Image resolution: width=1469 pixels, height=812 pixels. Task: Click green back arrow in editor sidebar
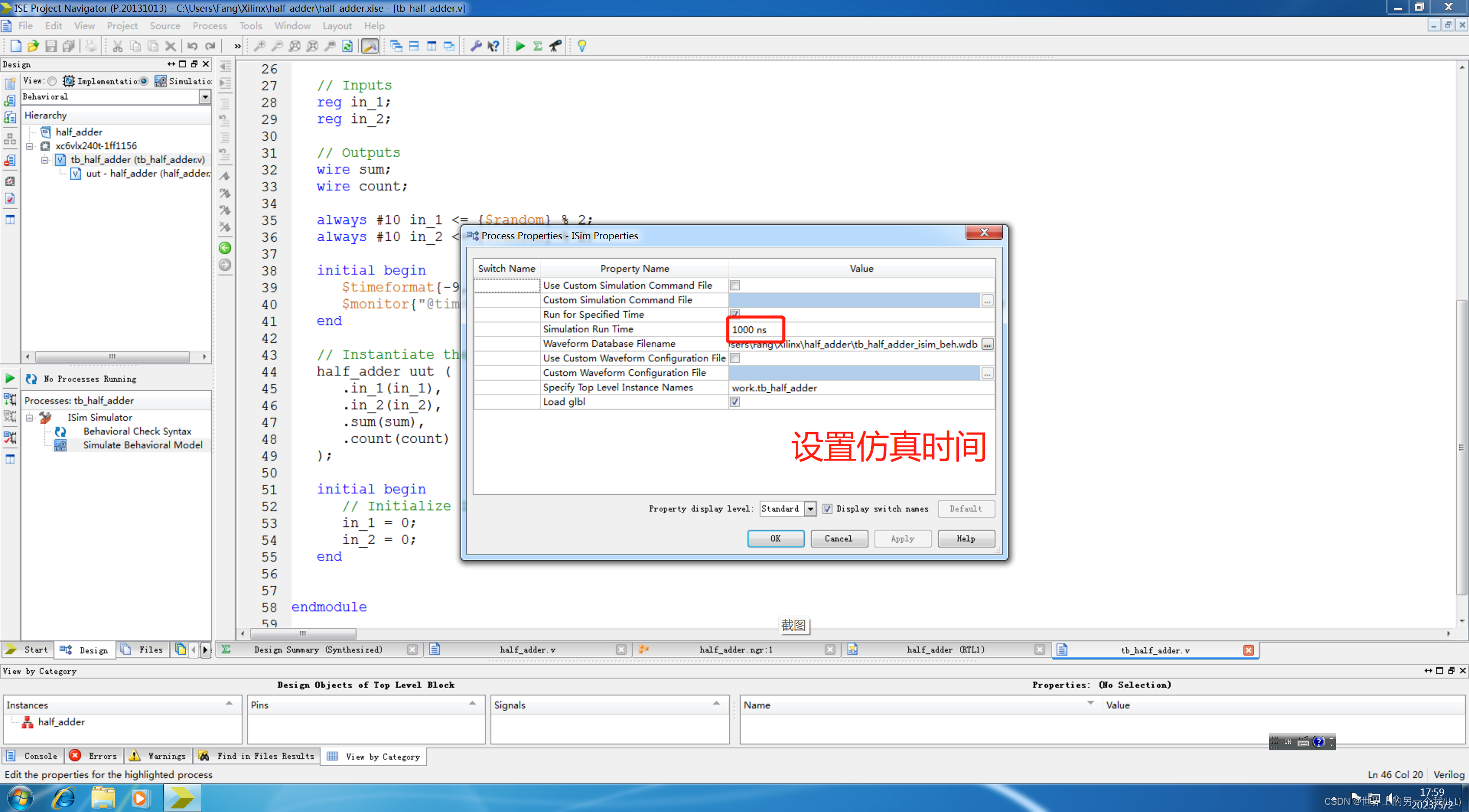pos(225,248)
